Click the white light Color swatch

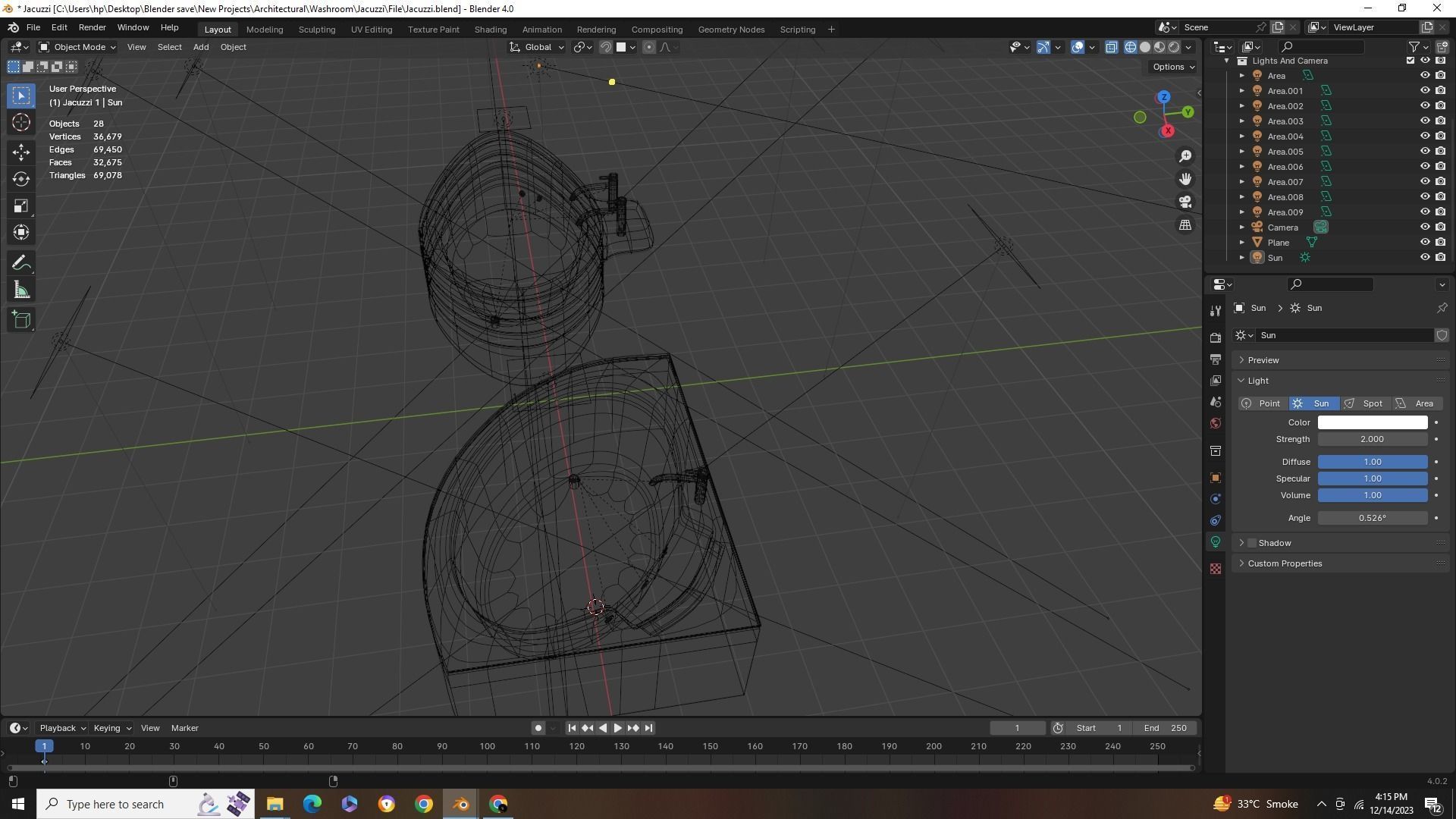tap(1372, 422)
